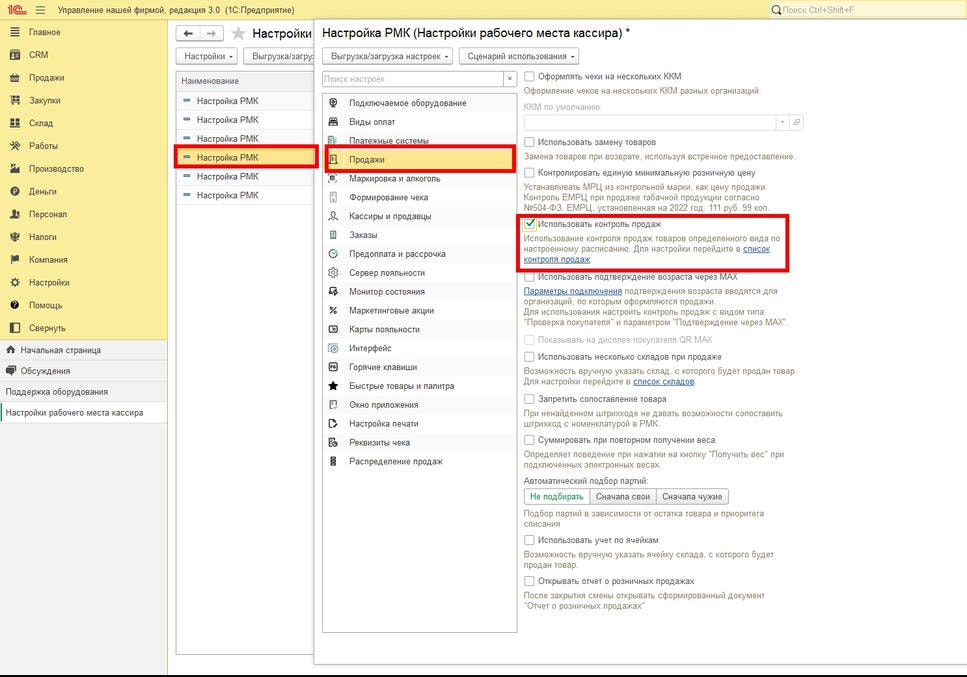Clear the settings search field with X

pyautogui.click(x=510, y=79)
